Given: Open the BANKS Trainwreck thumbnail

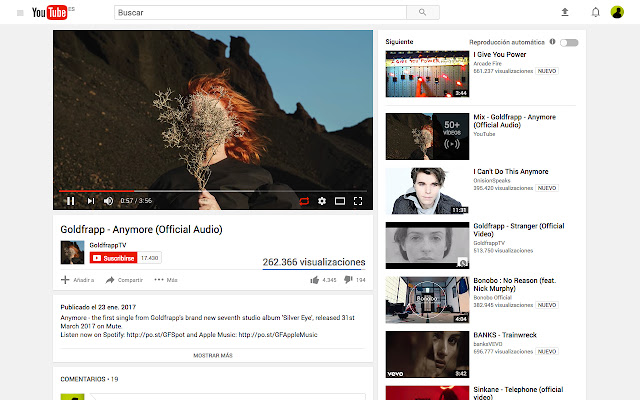Looking at the screenshot, I should pos(427,354).
